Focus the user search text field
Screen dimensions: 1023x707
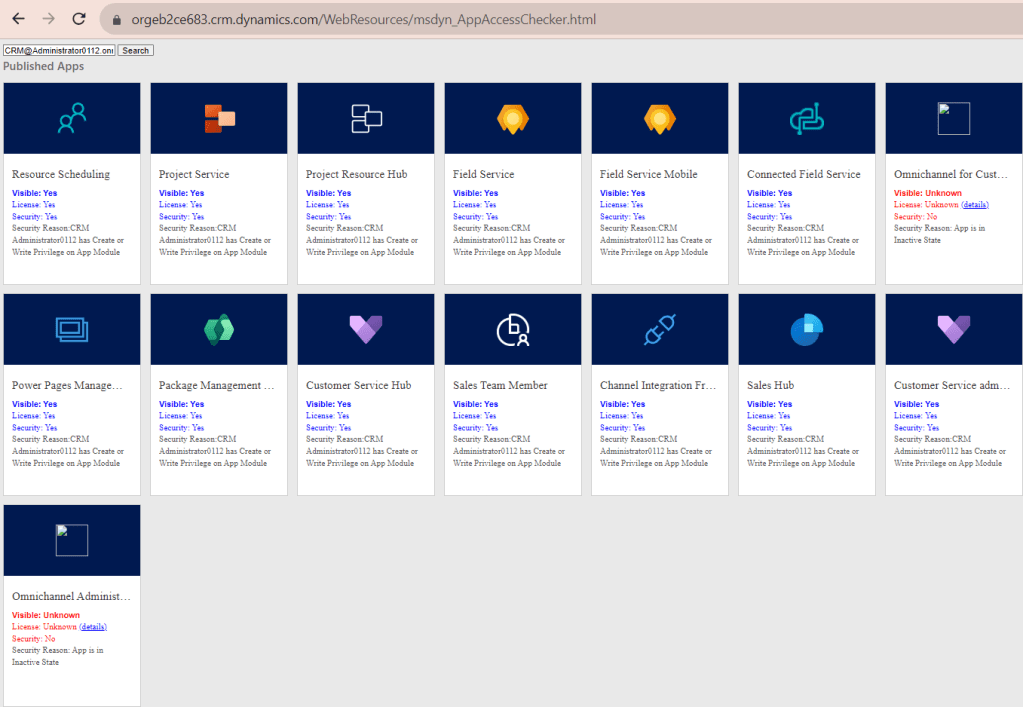[x=59, y=50]
